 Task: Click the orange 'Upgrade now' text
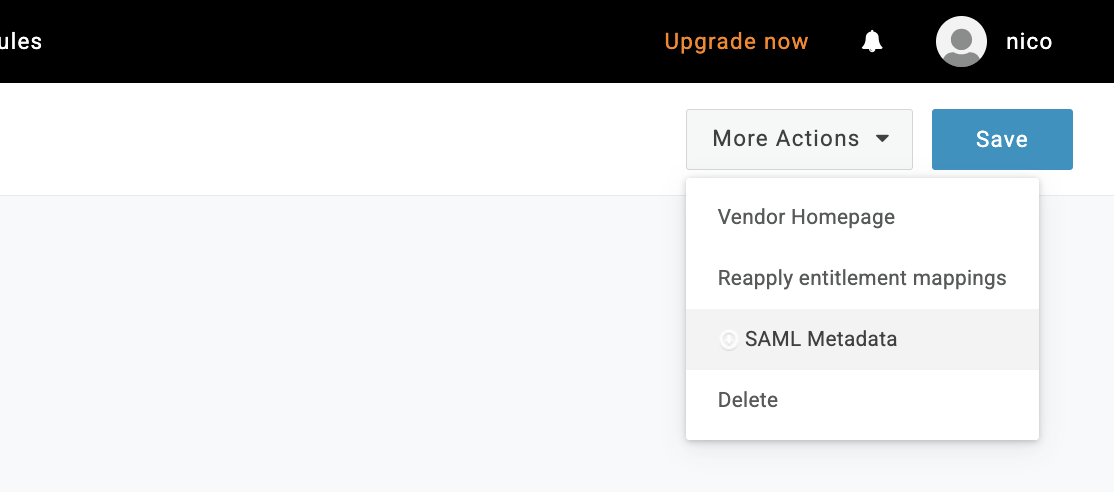tap(736, 41)
